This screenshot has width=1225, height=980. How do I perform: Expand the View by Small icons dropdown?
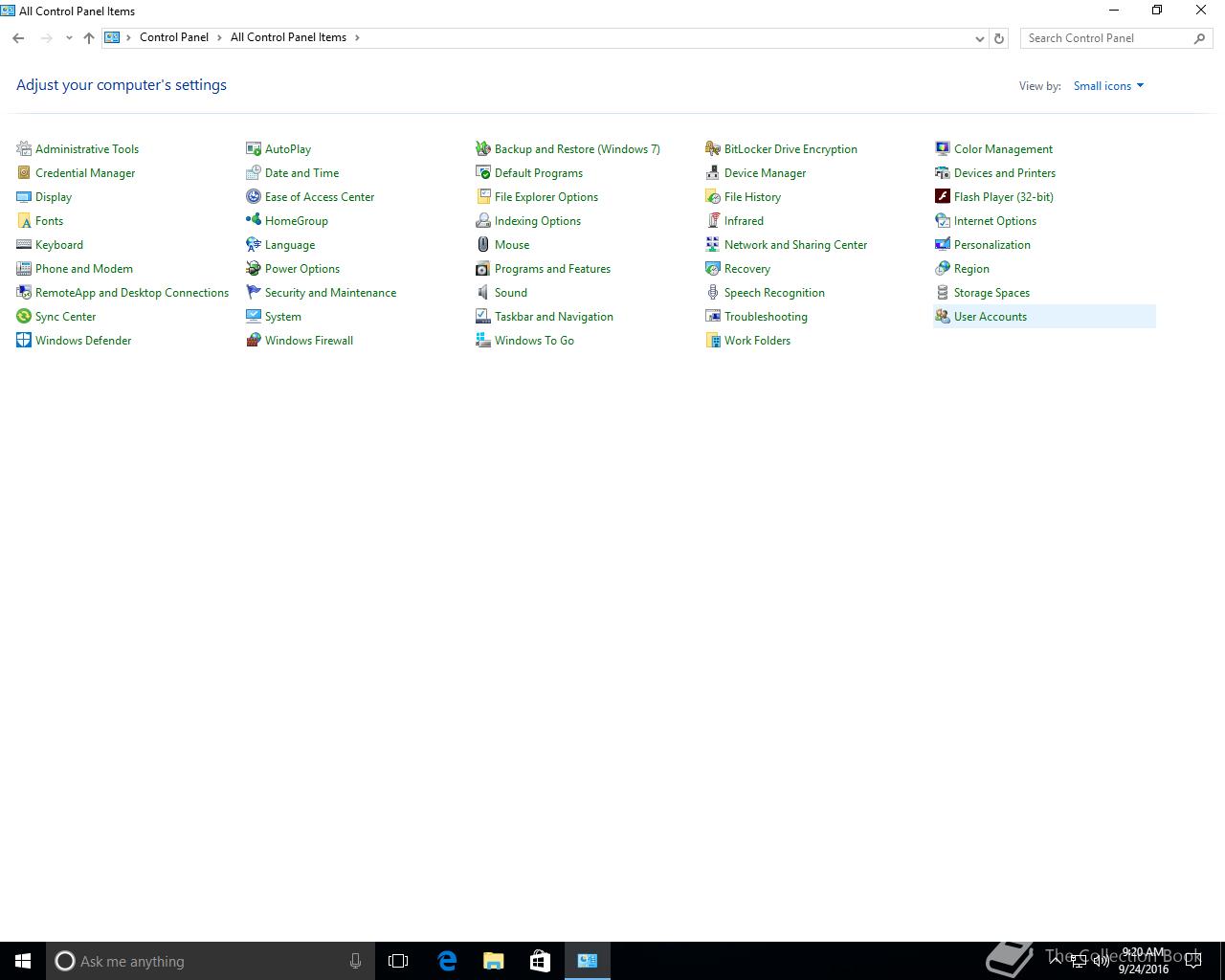coord(1108,86)
